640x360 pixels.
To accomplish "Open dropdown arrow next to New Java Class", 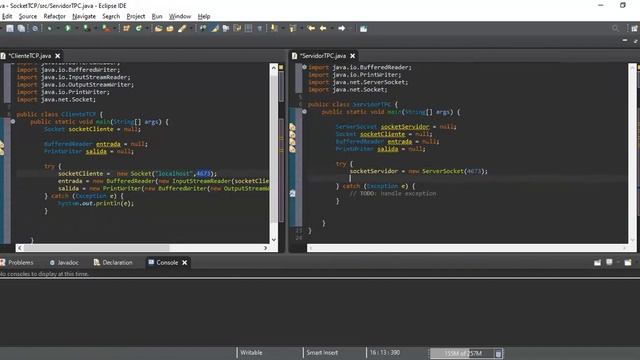I will pyautogui.click(x=147, y=28).
